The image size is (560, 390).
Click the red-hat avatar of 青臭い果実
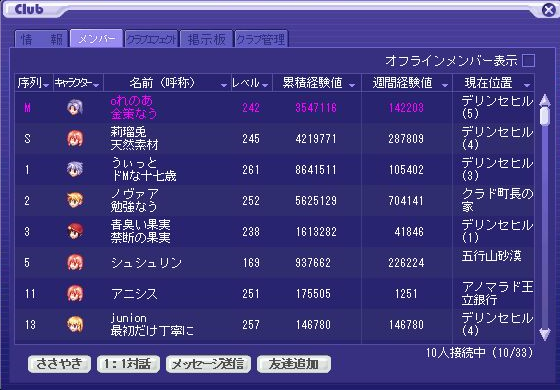[75, 231]
